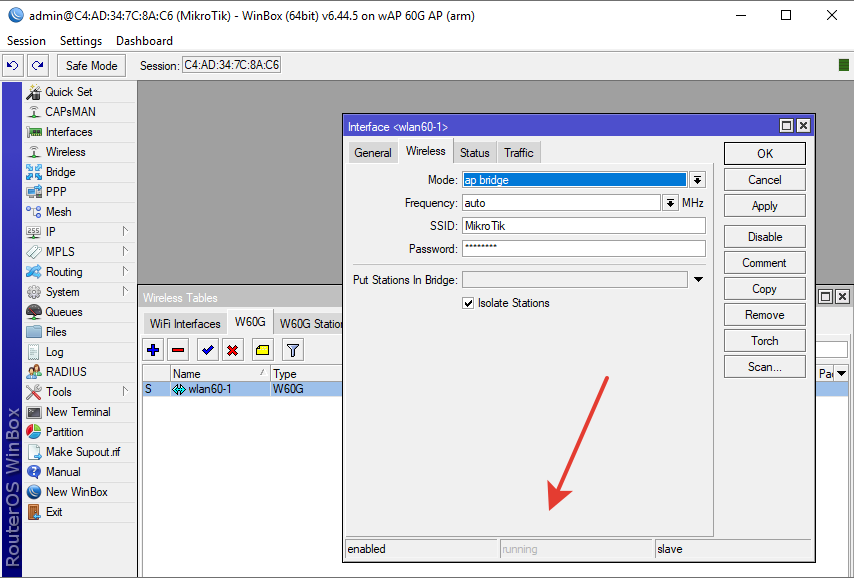854x578 pixels.
Task: Open Mode dropdown list
Action: coord(698,180)
